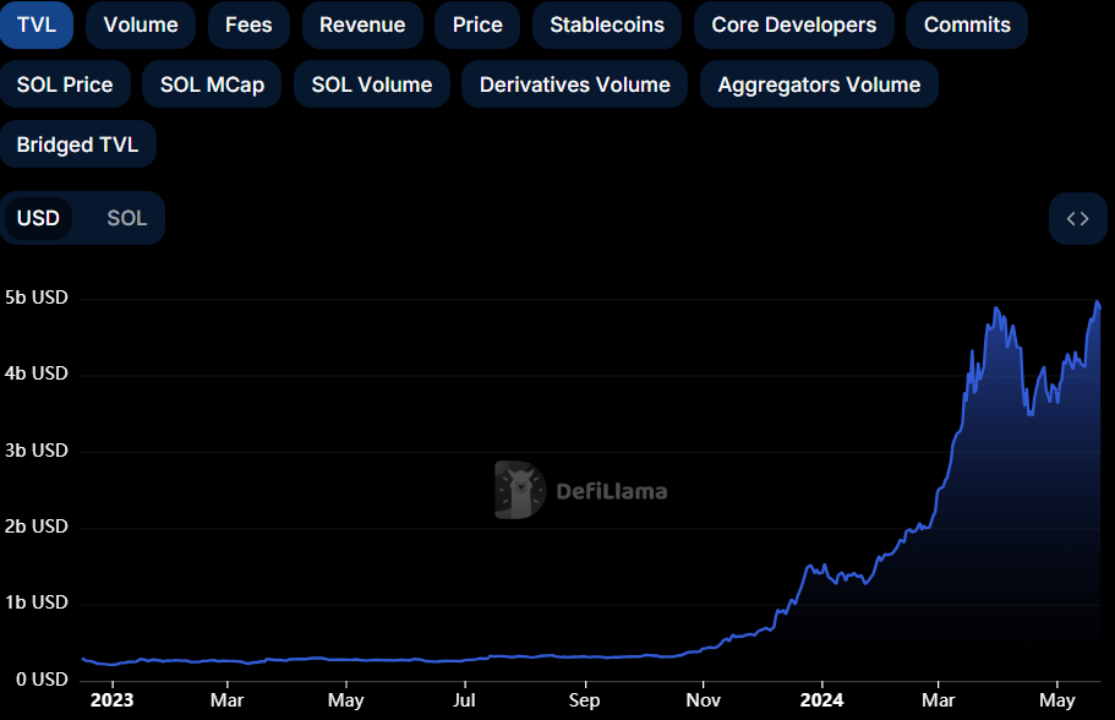Show Aggregators Volume on chart
The width and height of the screenshot is (1115, 720).
pos(819,85)
